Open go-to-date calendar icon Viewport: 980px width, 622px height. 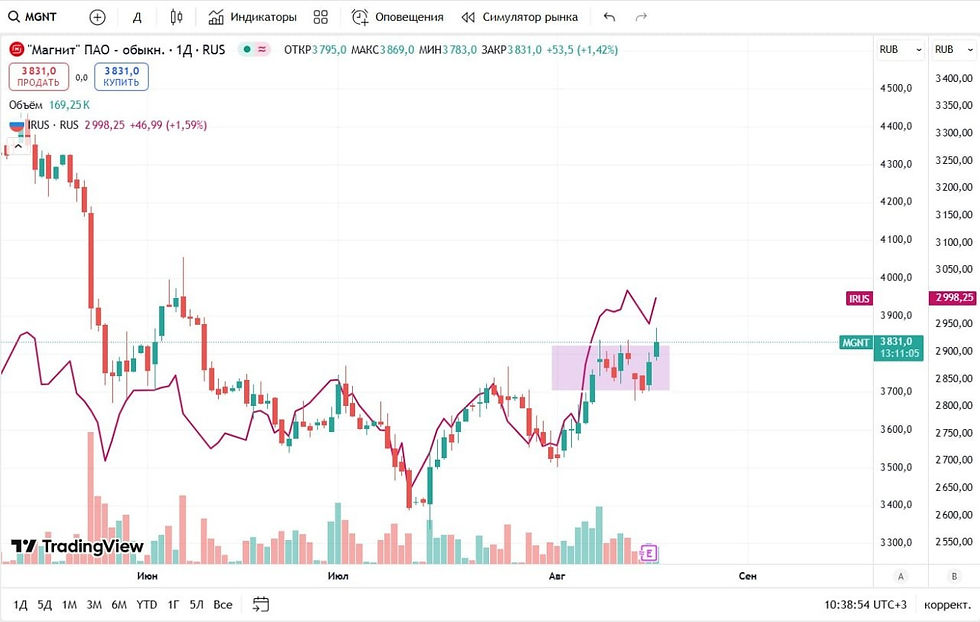click(261, 604)
